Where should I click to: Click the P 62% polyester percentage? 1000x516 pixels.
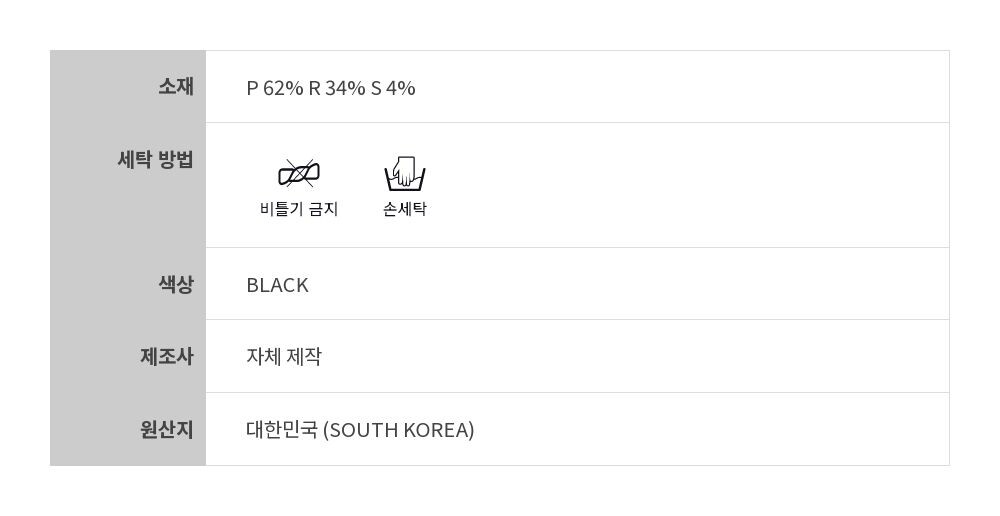coord(274,88)
